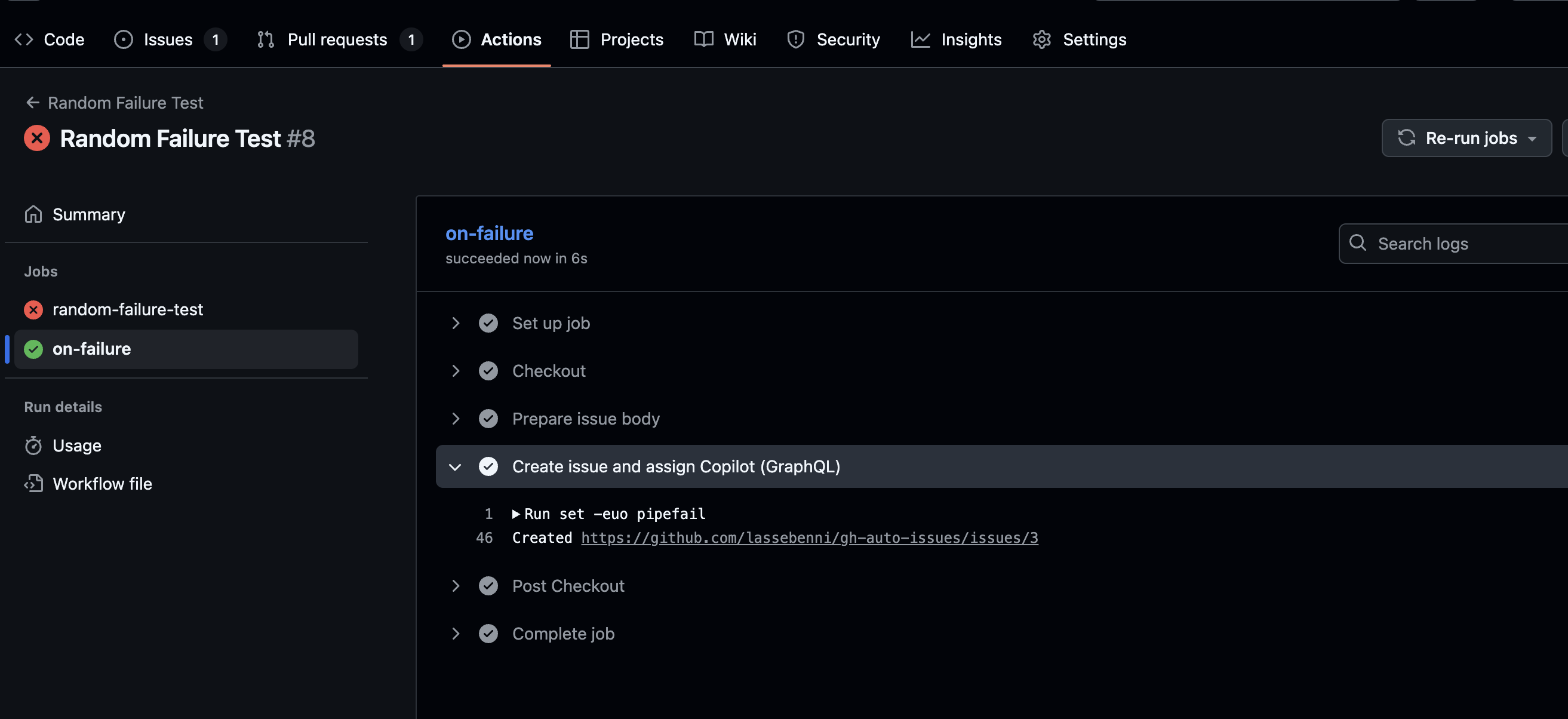Image resolution: width=1568 pixels, height=719 pixels.
Task: Expand the Run set -euo pipefail log line
Action: (516, 514)
